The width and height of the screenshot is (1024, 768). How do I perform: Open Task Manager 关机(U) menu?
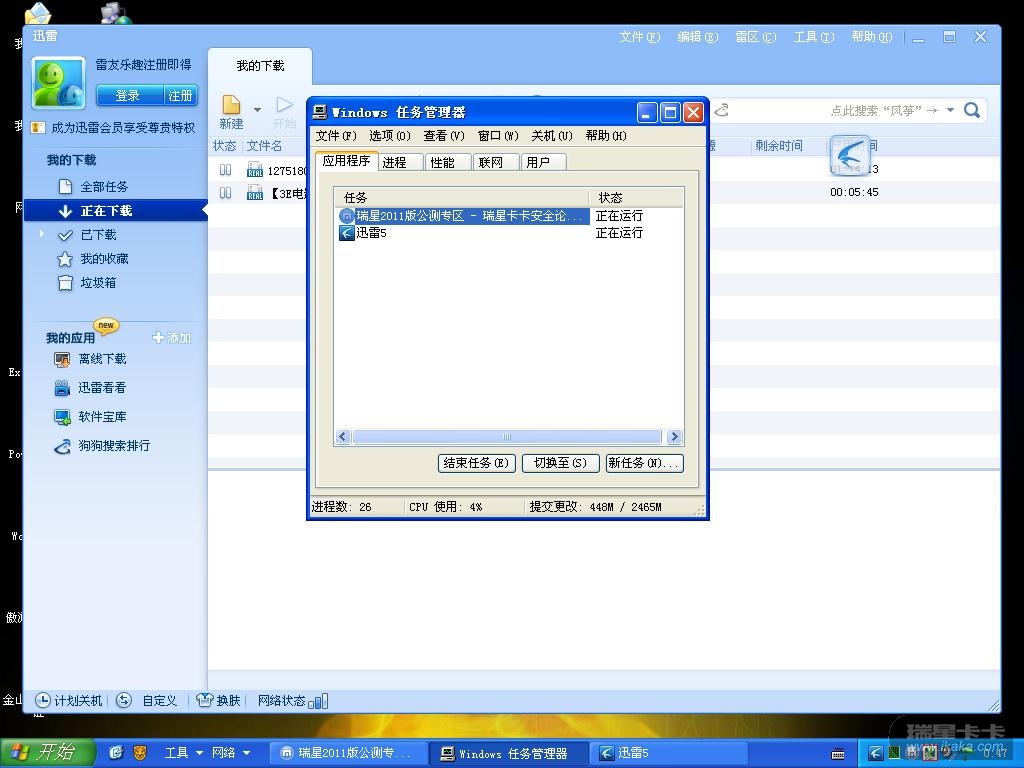pyautogui.click(x=552, y=136)
